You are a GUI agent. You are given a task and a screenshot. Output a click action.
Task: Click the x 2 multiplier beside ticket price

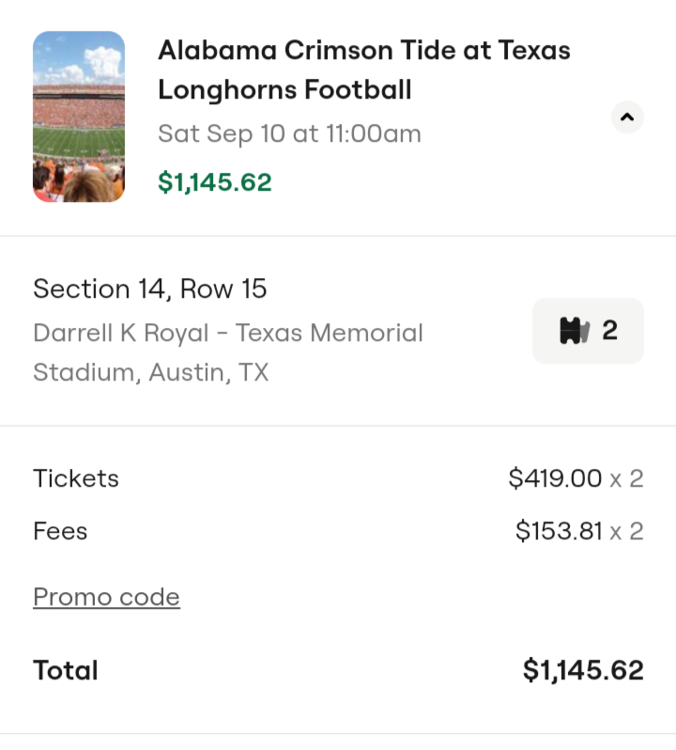pos(627,478)
